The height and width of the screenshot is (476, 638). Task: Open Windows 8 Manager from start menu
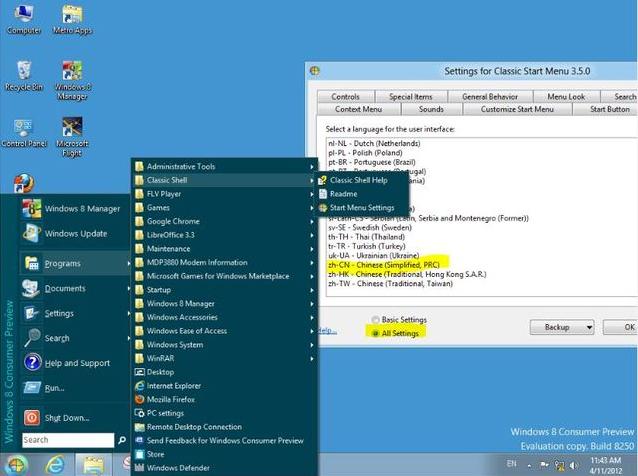pos(82,209)
